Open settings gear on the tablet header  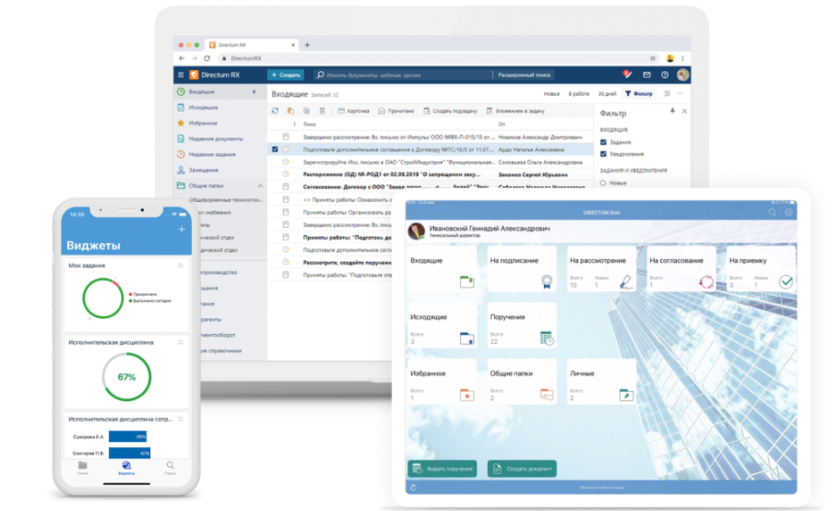pos(788,213)
